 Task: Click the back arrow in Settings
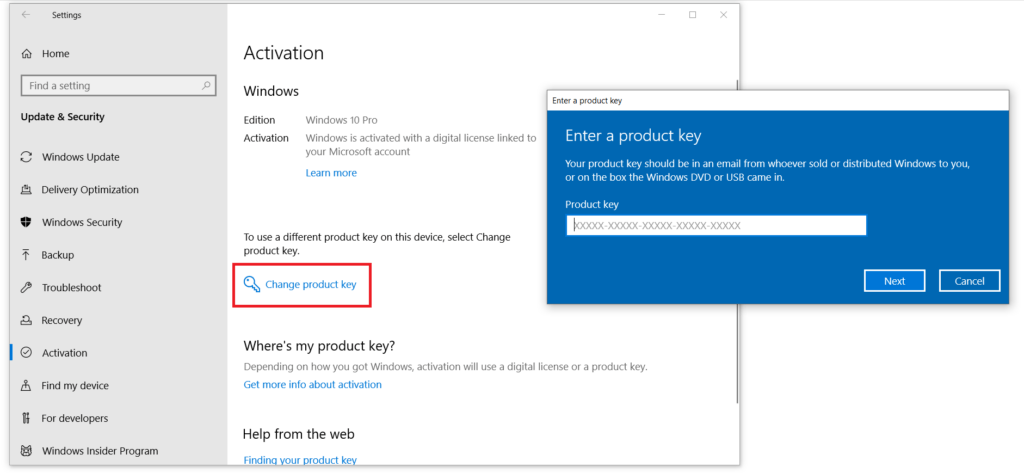[25, 14]
